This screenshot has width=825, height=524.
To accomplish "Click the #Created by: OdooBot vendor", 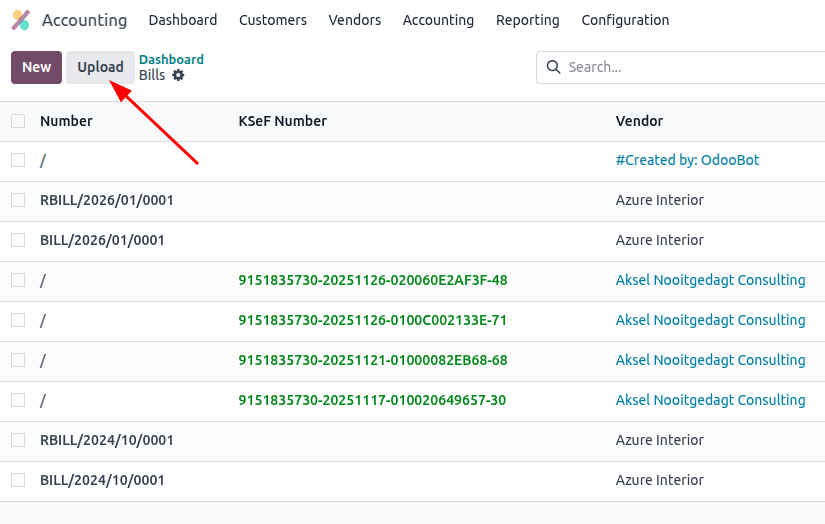I will (x=687, y=160).
